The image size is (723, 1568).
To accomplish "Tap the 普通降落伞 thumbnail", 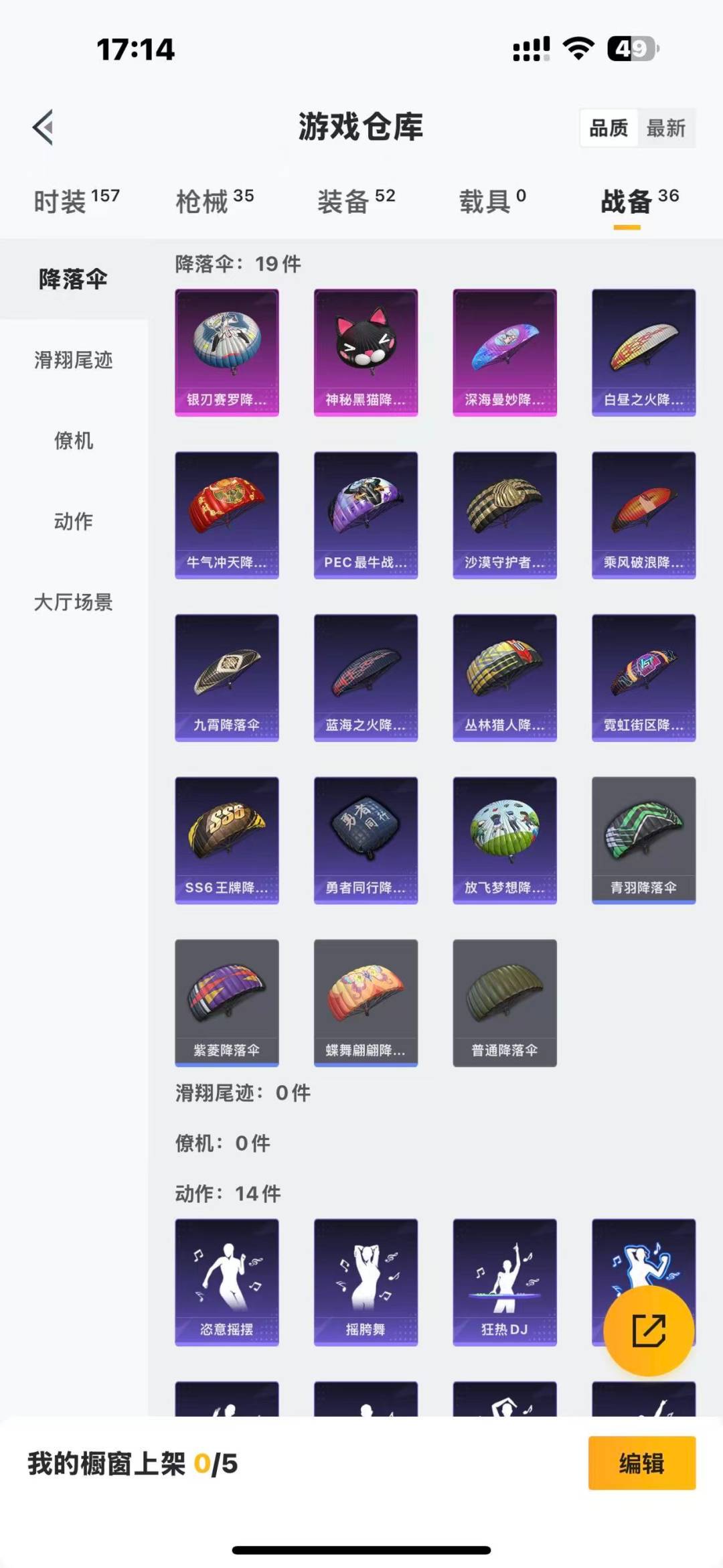I will tap(505, 1003).
